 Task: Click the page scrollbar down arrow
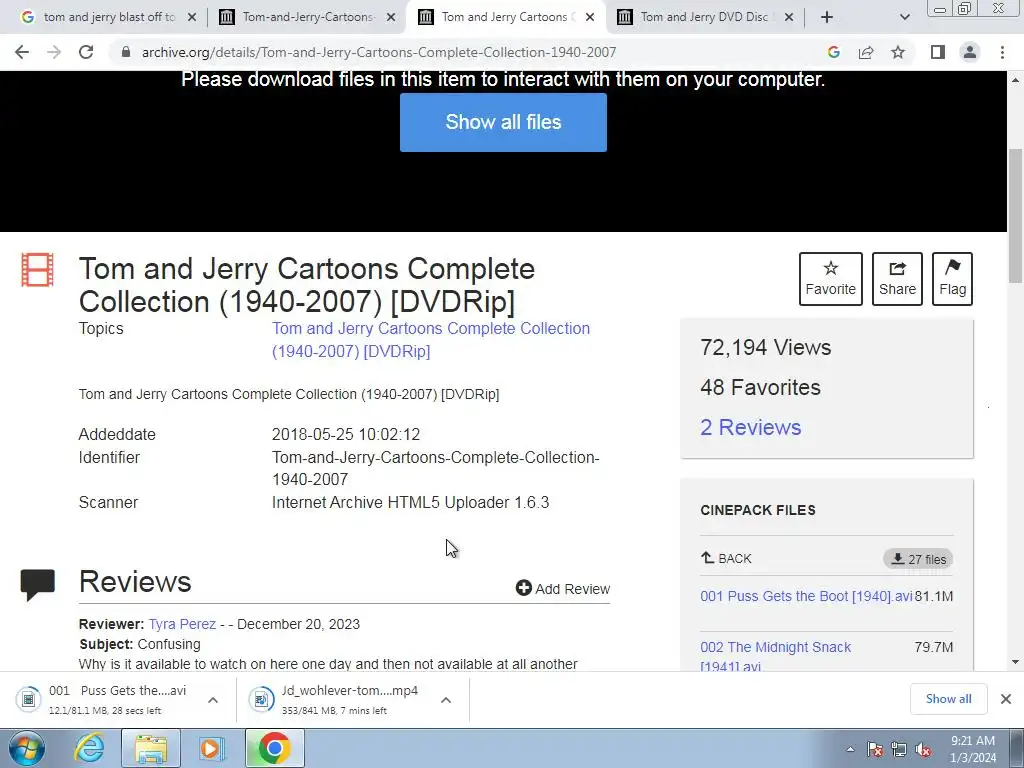coord(1016,662)
